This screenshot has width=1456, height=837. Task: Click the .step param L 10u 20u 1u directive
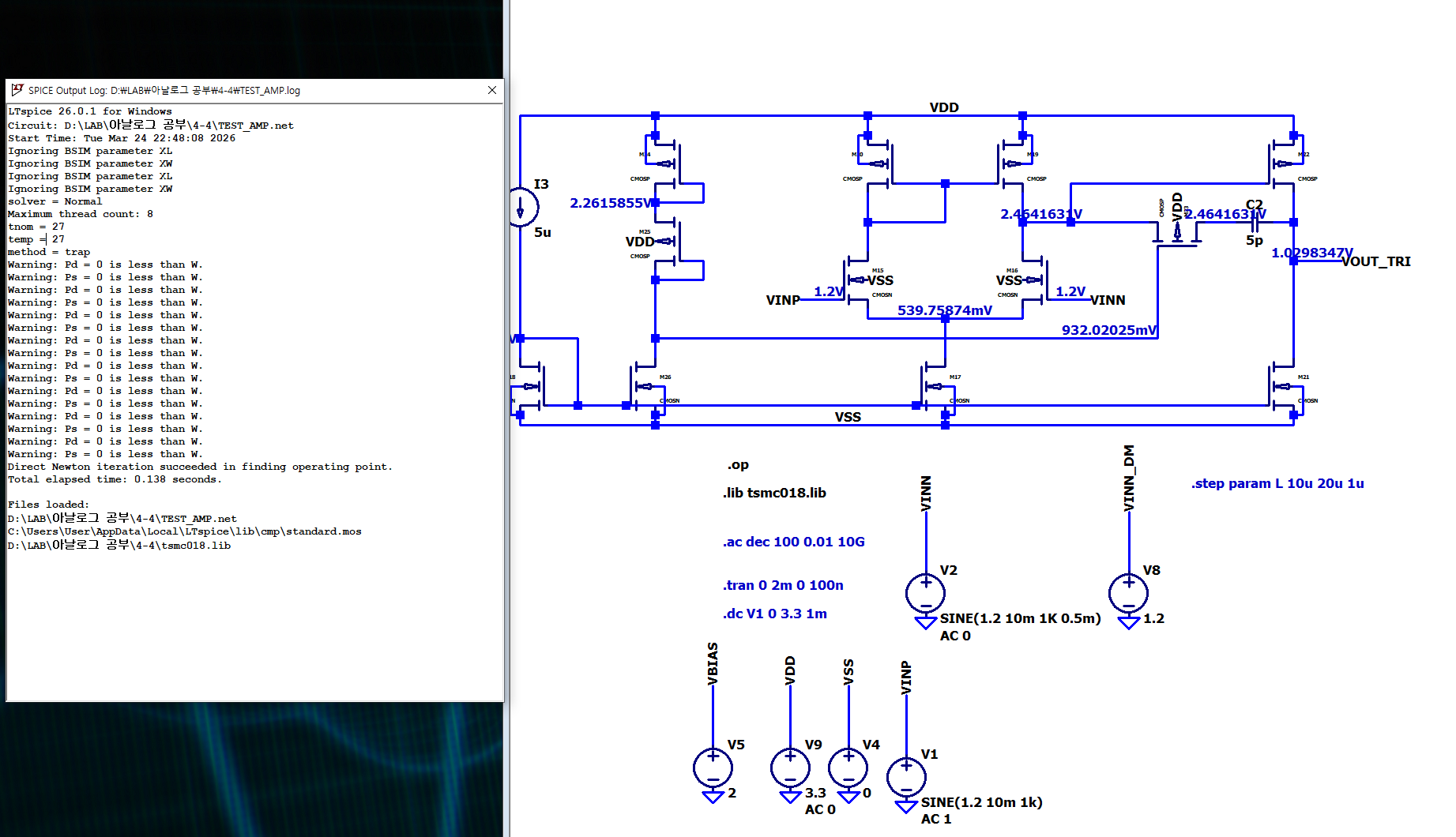tap(1277, 483)
